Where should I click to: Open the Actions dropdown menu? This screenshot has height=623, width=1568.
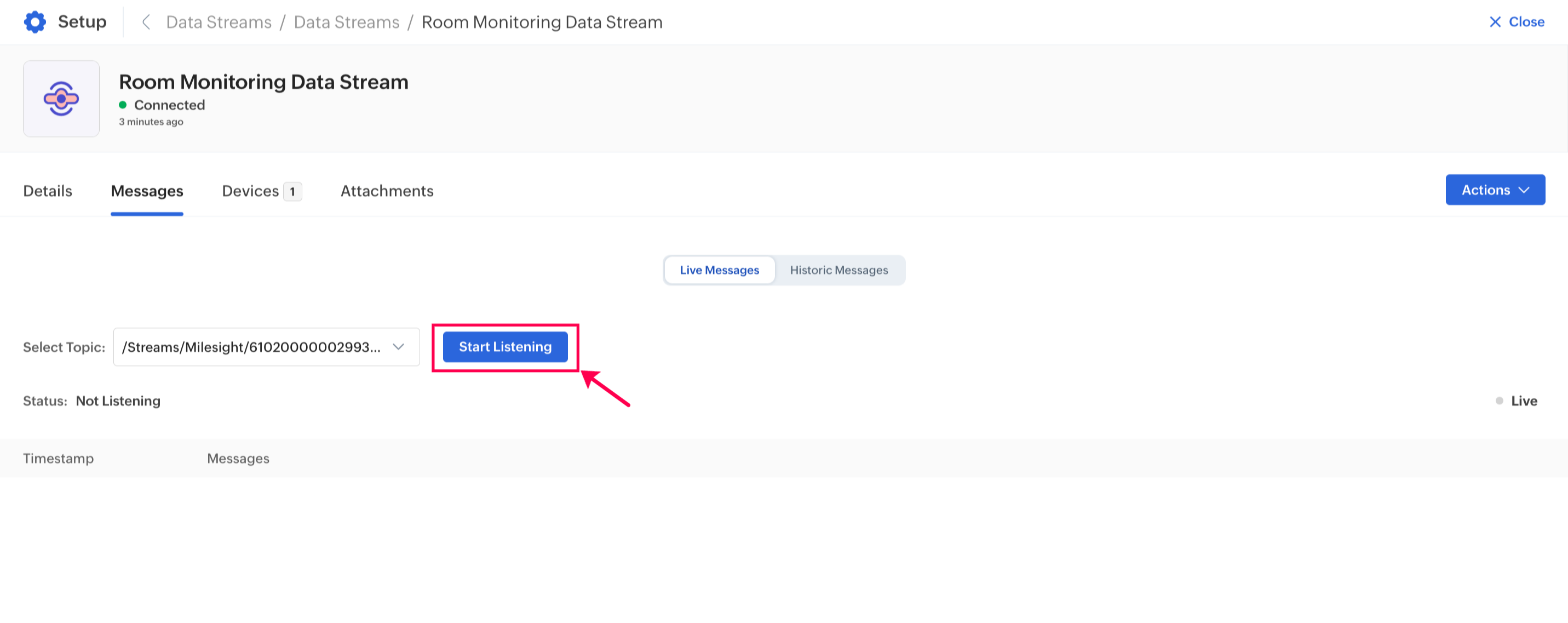(x=1495, y=190)
